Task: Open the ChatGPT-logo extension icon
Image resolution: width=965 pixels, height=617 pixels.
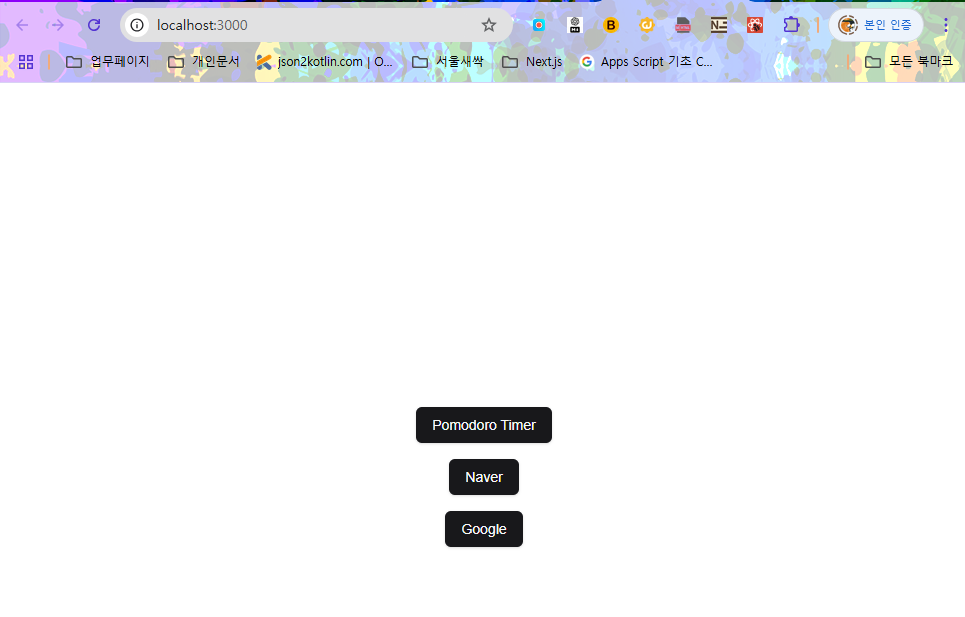Action: coord(575,25)
